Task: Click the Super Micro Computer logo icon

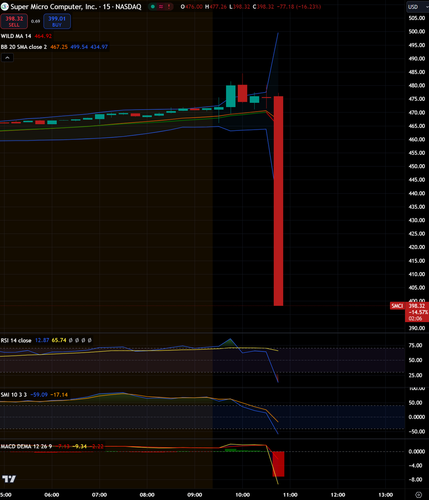Action: pos(4,6)
